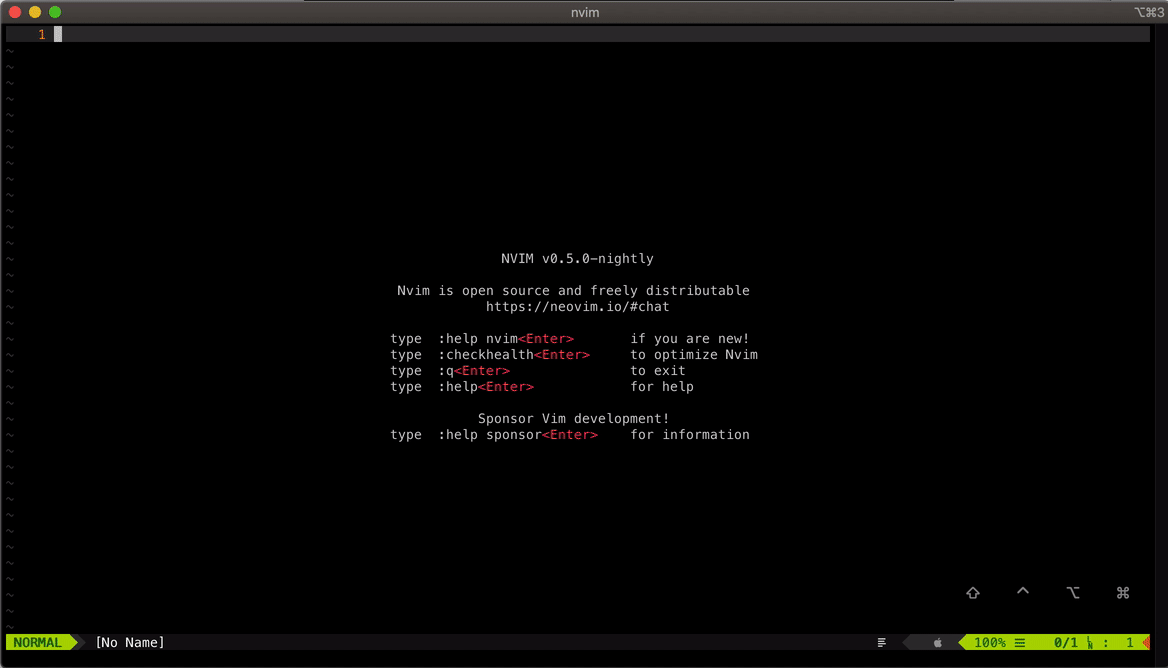Click the three-bar icon after 100%
Image resolution: width=1168 pixels, height=668 pixels.
pyautogui.click(x=1020, y=643)
